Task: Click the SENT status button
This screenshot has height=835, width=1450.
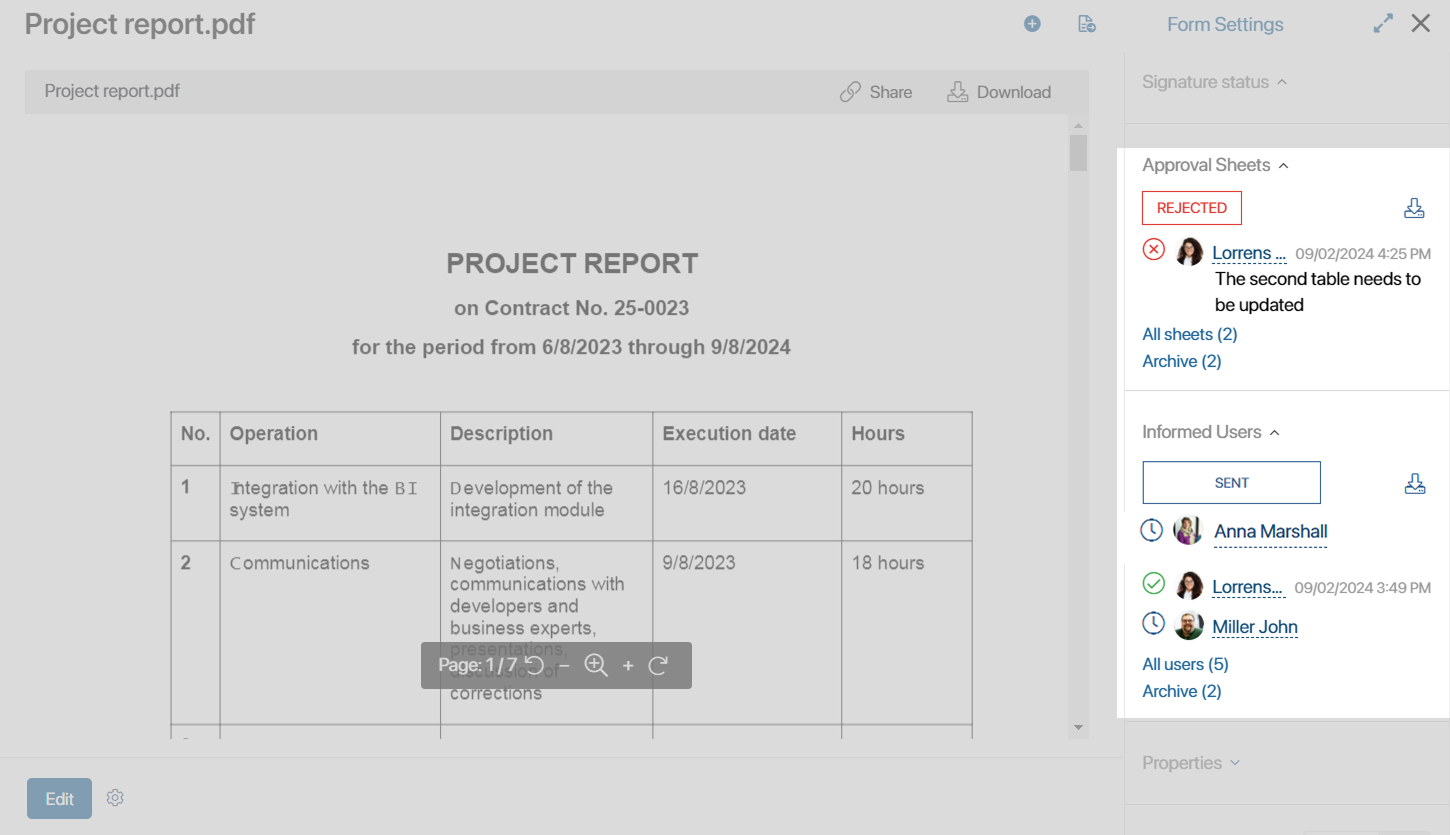Action: click(1231, 482)
